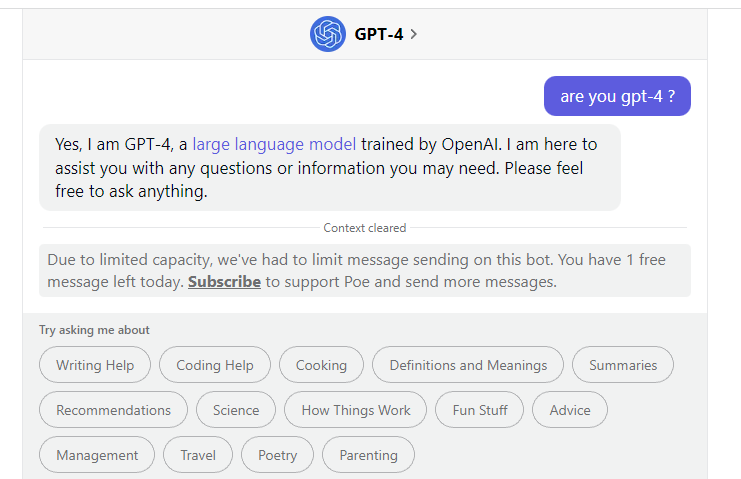
Task: Select the Summaries suggestion chip
Action: (623, 365)
